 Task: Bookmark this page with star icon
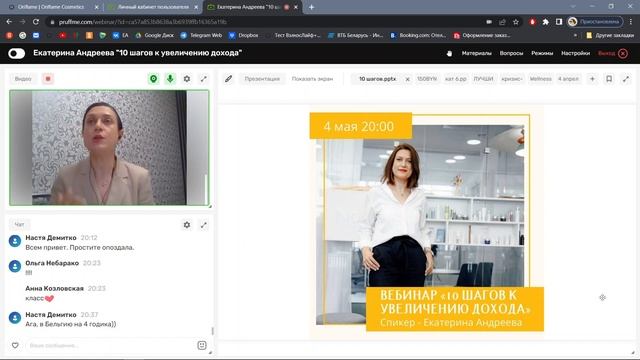click(x=516, y=22)
